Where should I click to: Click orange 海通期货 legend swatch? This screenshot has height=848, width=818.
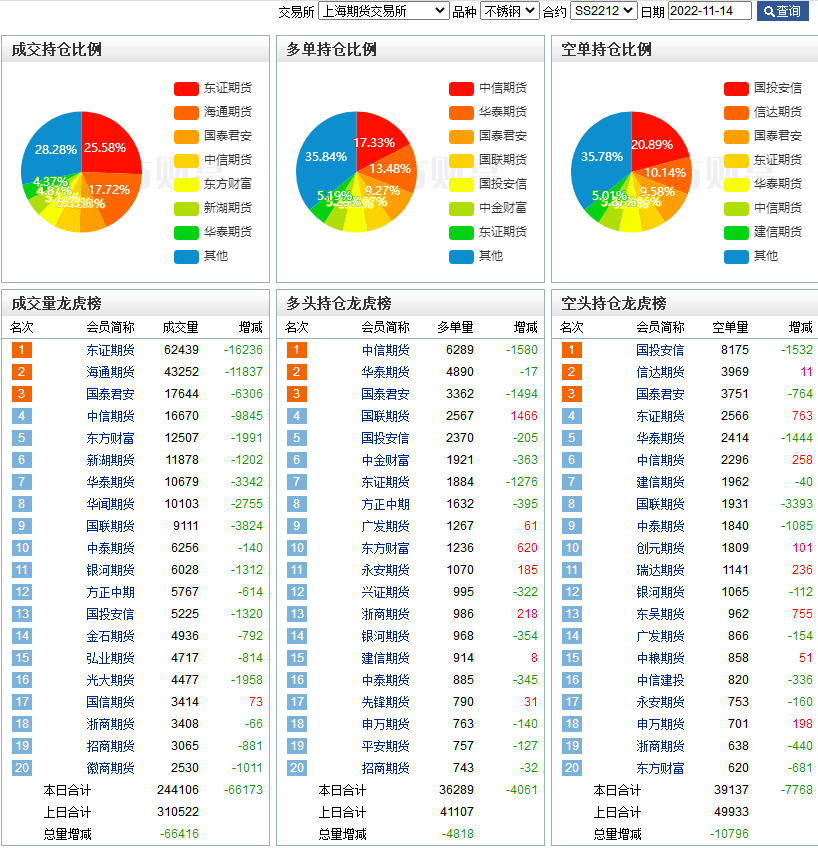[186, 112]
